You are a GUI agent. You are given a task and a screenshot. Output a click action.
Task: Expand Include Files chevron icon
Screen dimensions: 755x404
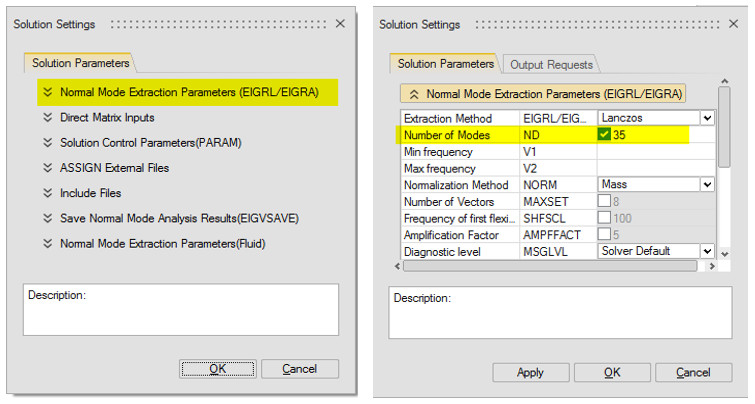point(46,193)
